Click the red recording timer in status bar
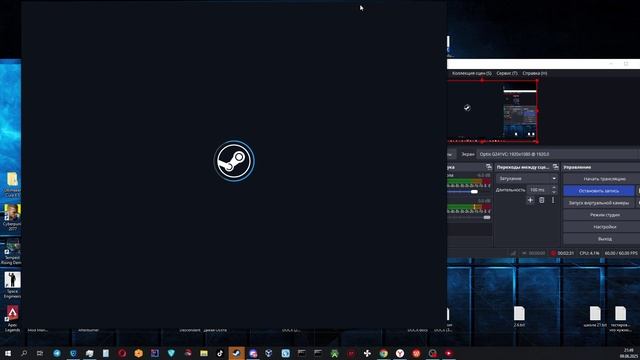This screenshot has height=360, width=640. click(562, 253)
